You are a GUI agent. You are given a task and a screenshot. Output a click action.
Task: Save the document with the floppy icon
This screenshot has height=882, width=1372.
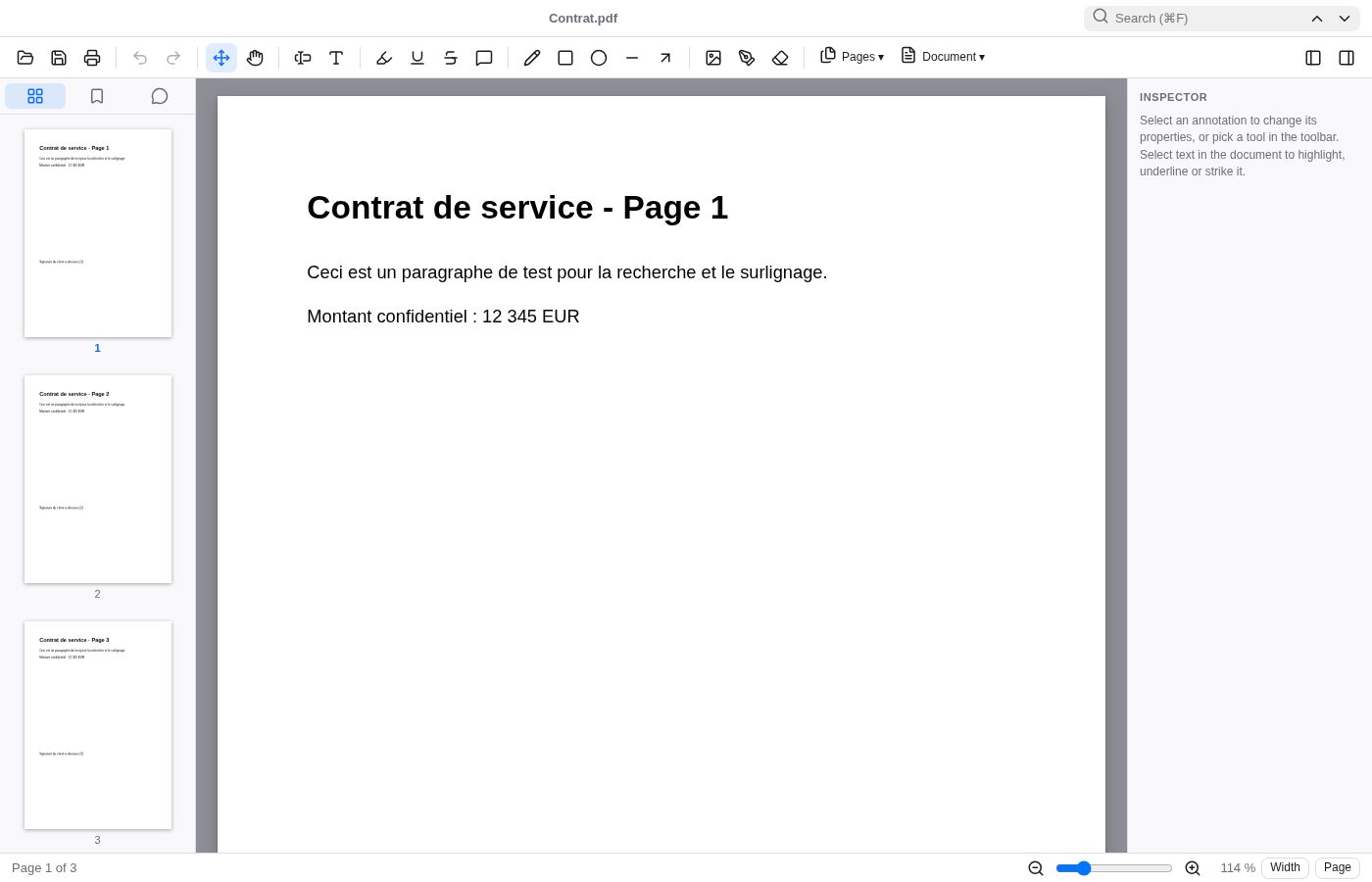(59, 58)
